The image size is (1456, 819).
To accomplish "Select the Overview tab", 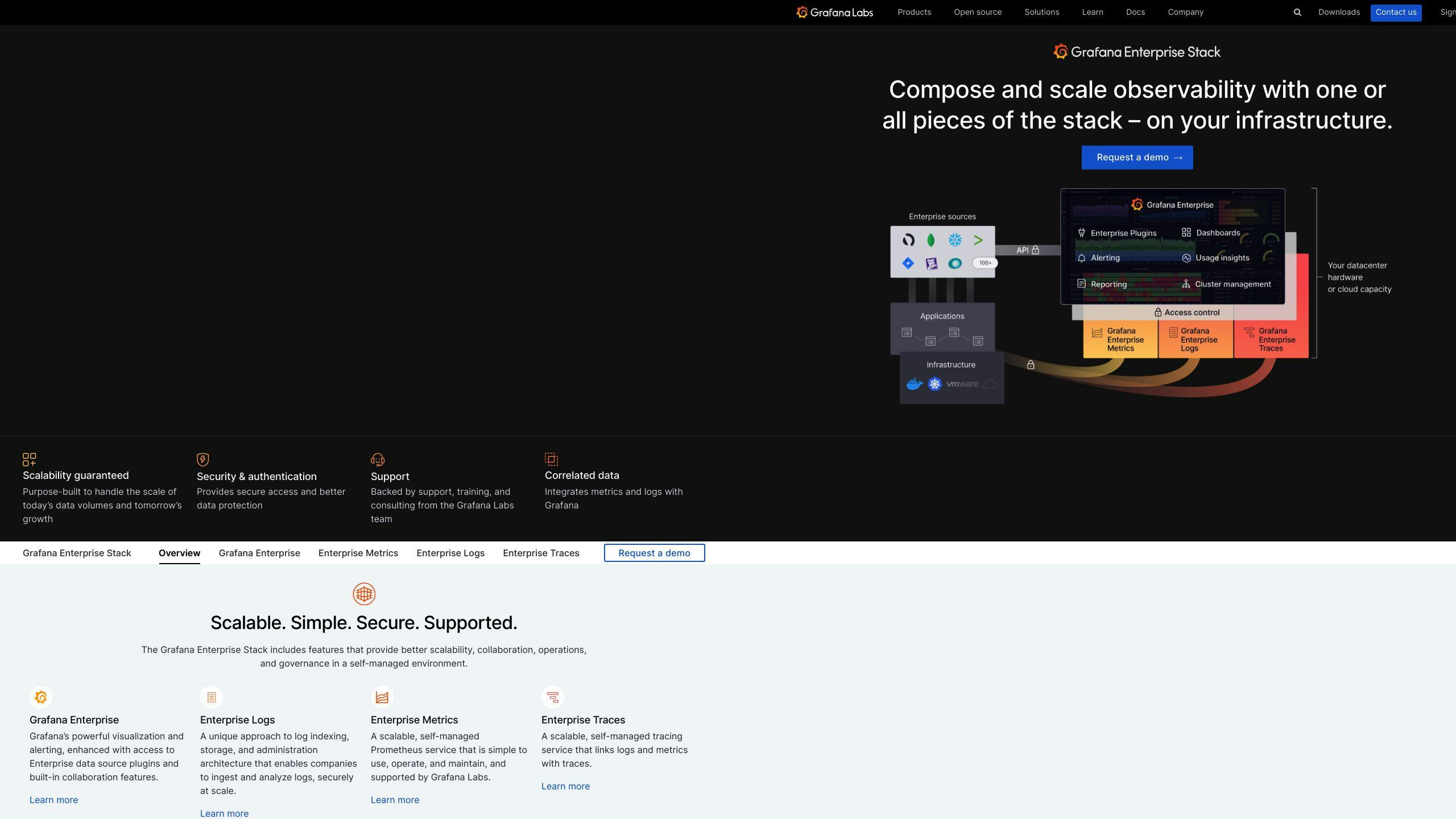I will click(x=179, y=553).
